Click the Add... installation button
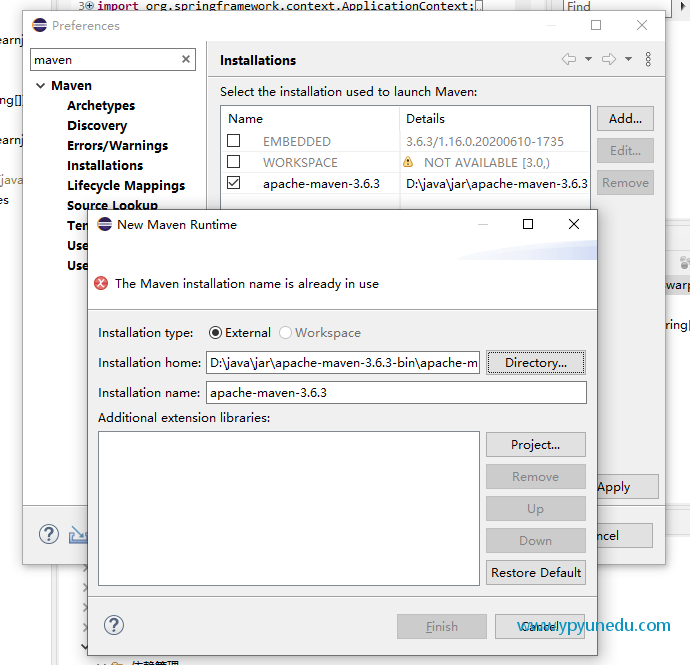 [x=625, y=118]
